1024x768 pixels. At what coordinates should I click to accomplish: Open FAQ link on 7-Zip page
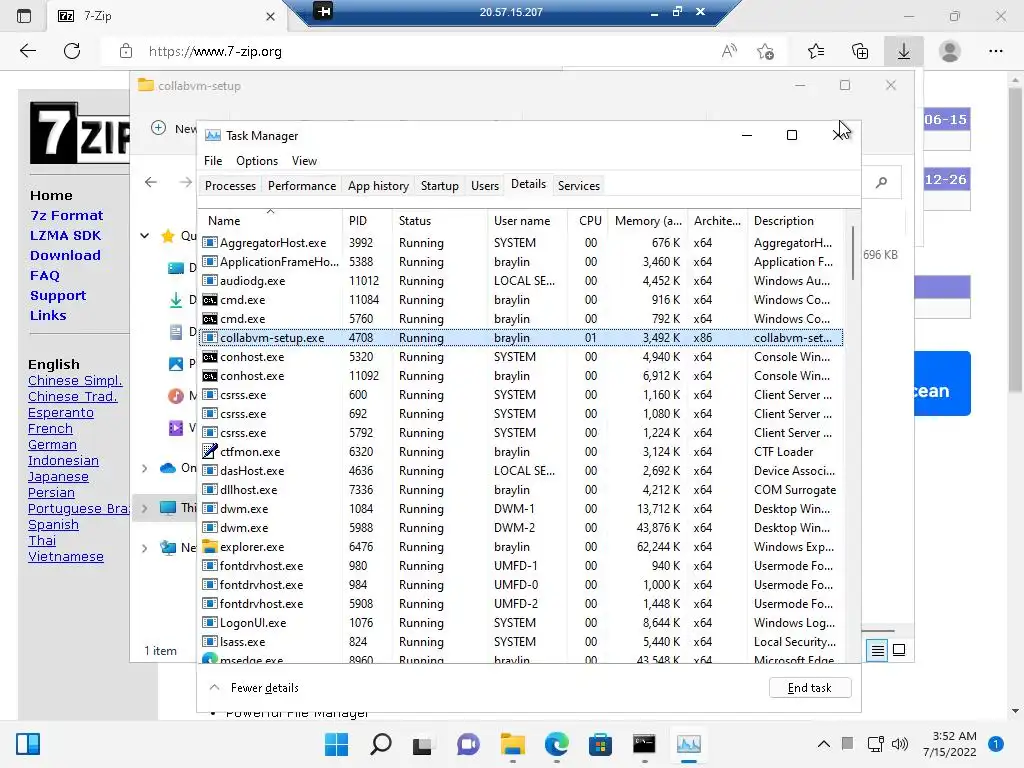click(44, 276)
